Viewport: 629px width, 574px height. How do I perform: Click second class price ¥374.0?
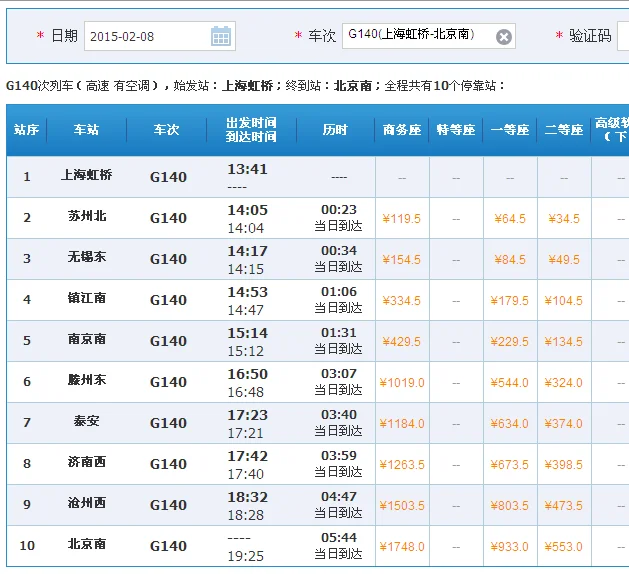tap(564, 424)
